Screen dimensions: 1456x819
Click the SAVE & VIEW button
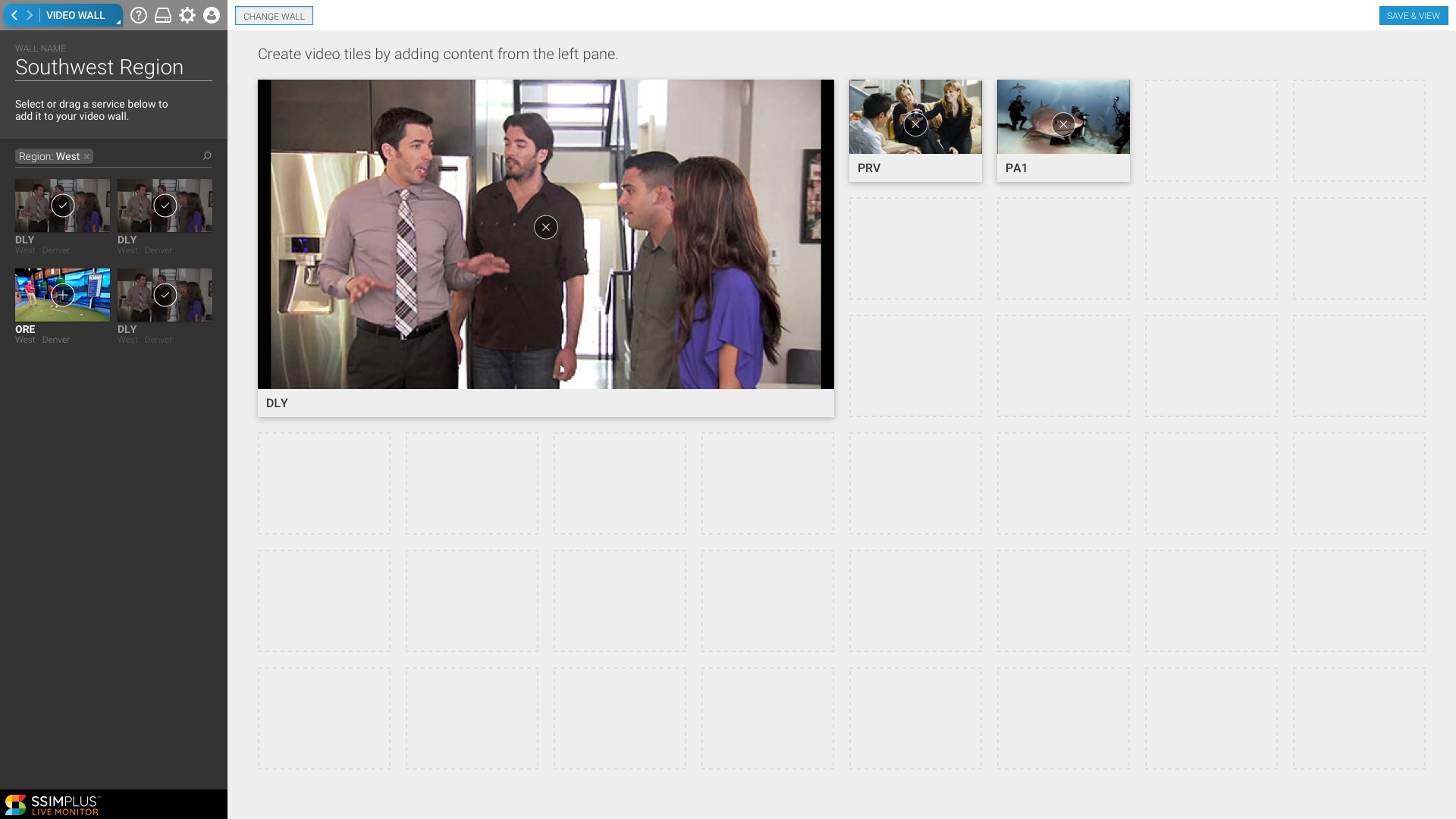pyautogui.click(x=1413, y=16)
